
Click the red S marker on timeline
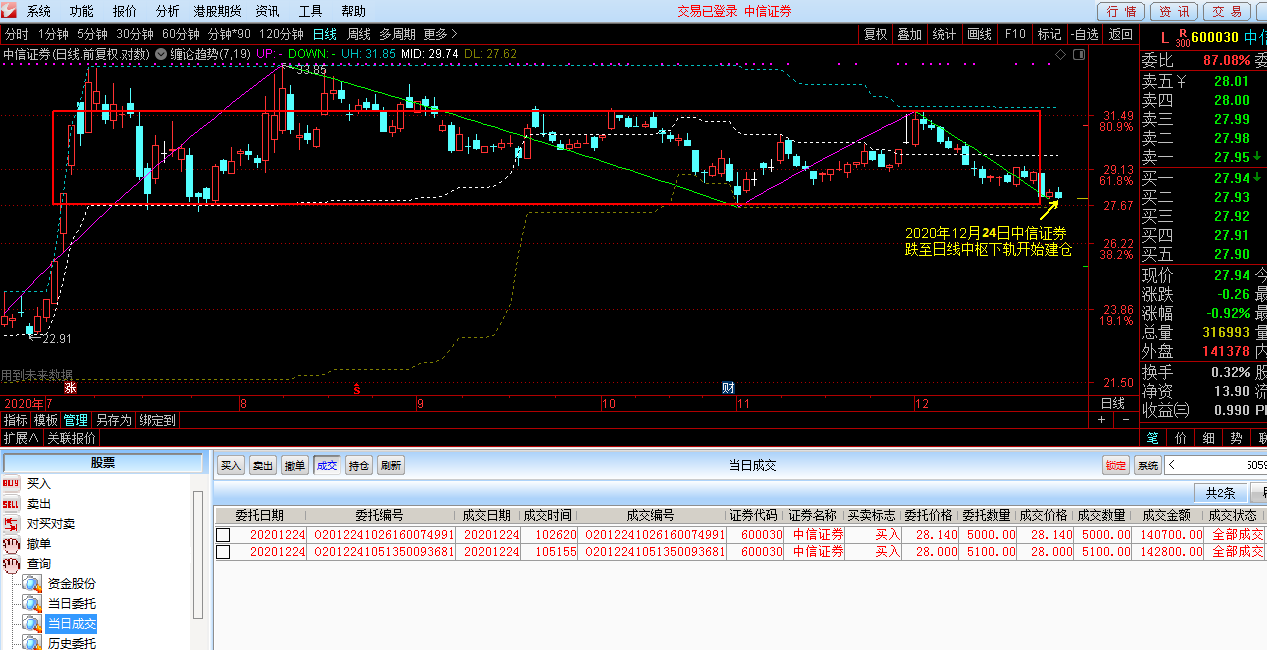[356, 388]
